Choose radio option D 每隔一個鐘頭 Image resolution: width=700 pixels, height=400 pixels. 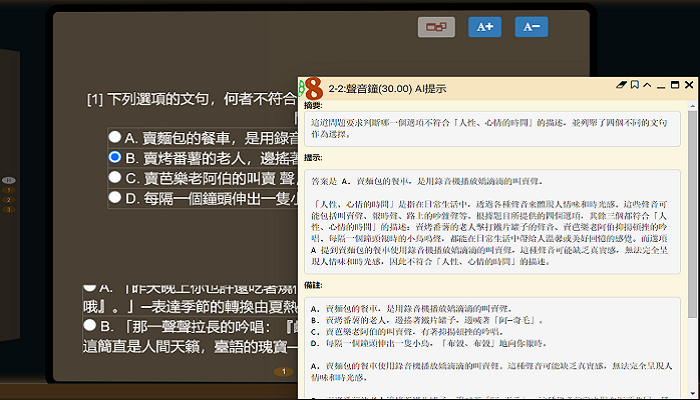(x=116, y=197)
